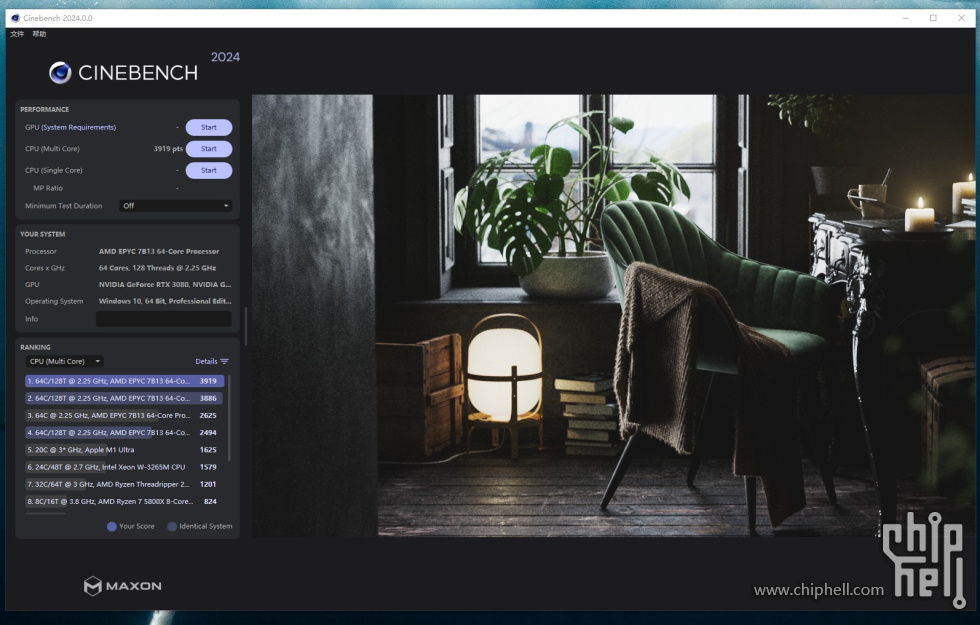
Task: Start the GPU benchmark test
Action: pos(208,127)
